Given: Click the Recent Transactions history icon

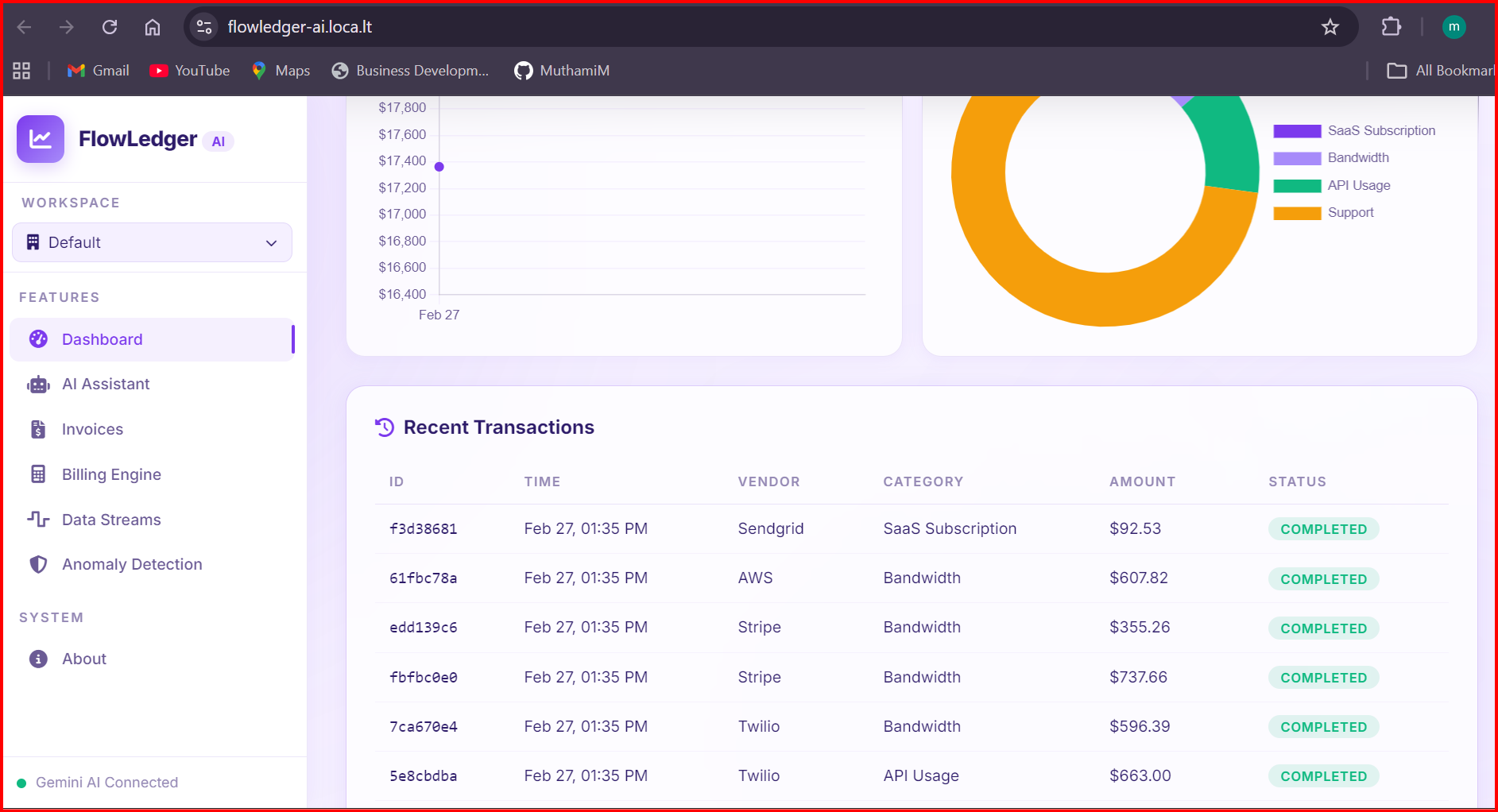Looking at the screenshot, I should tap(385, 427).
